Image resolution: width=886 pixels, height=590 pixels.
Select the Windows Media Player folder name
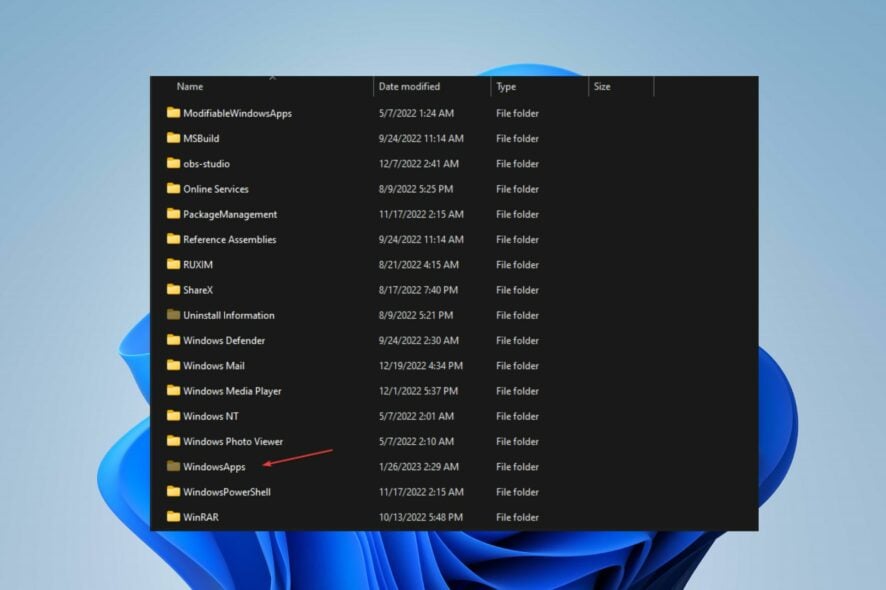point(232,391)
